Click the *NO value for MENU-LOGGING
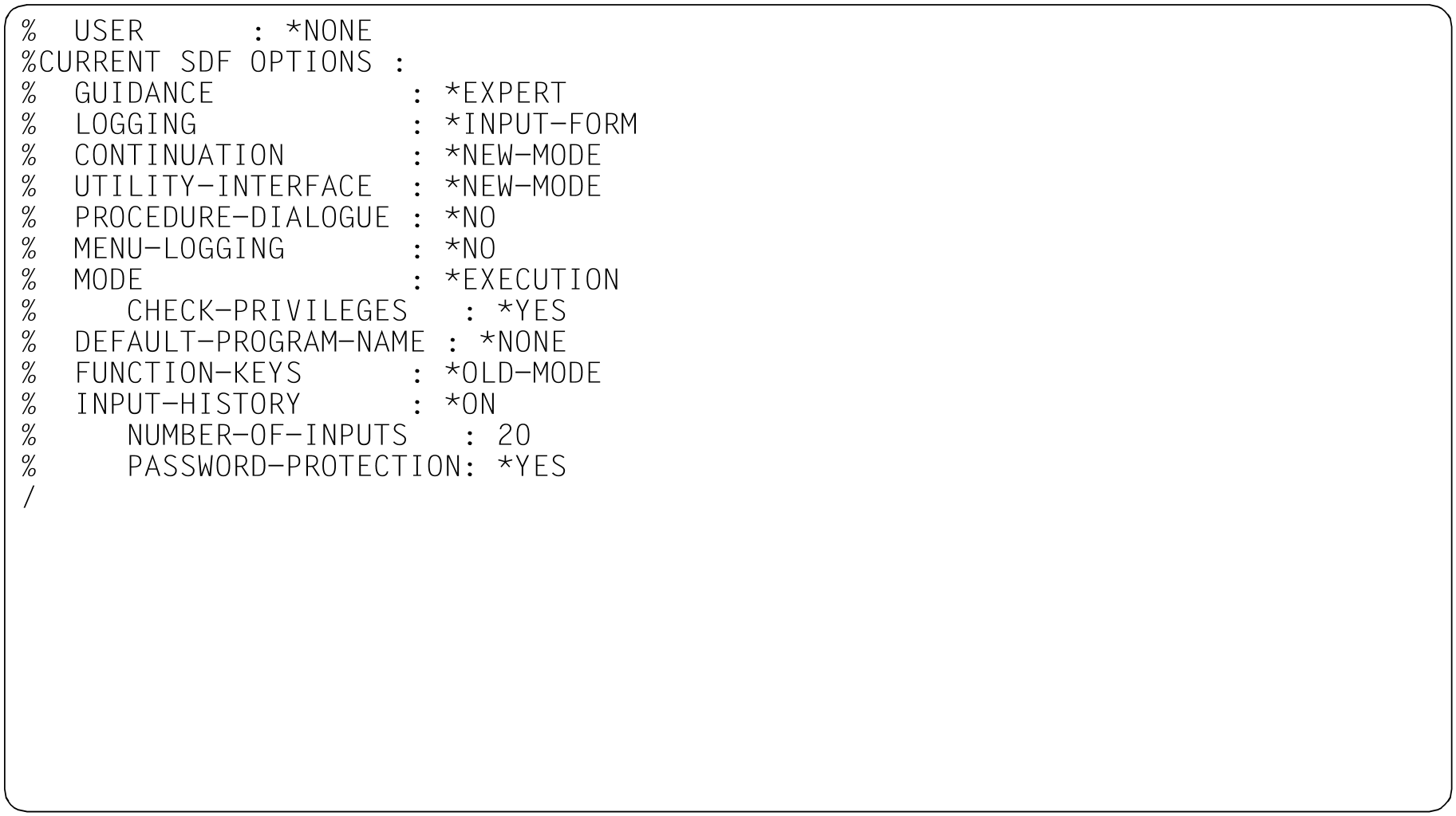This screenshot has height=816, width=1456. 470,249
